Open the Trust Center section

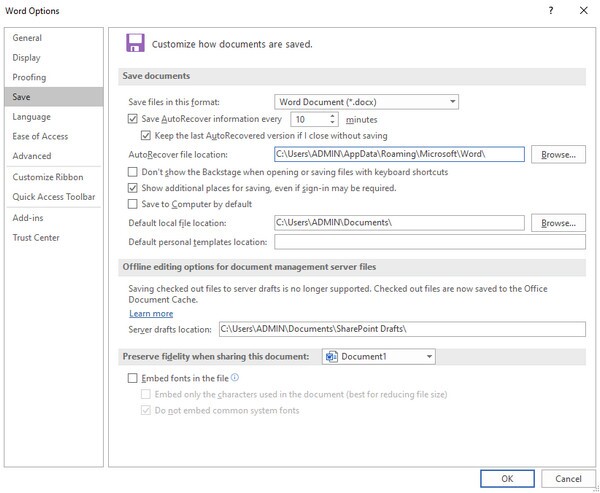point(36,237)
